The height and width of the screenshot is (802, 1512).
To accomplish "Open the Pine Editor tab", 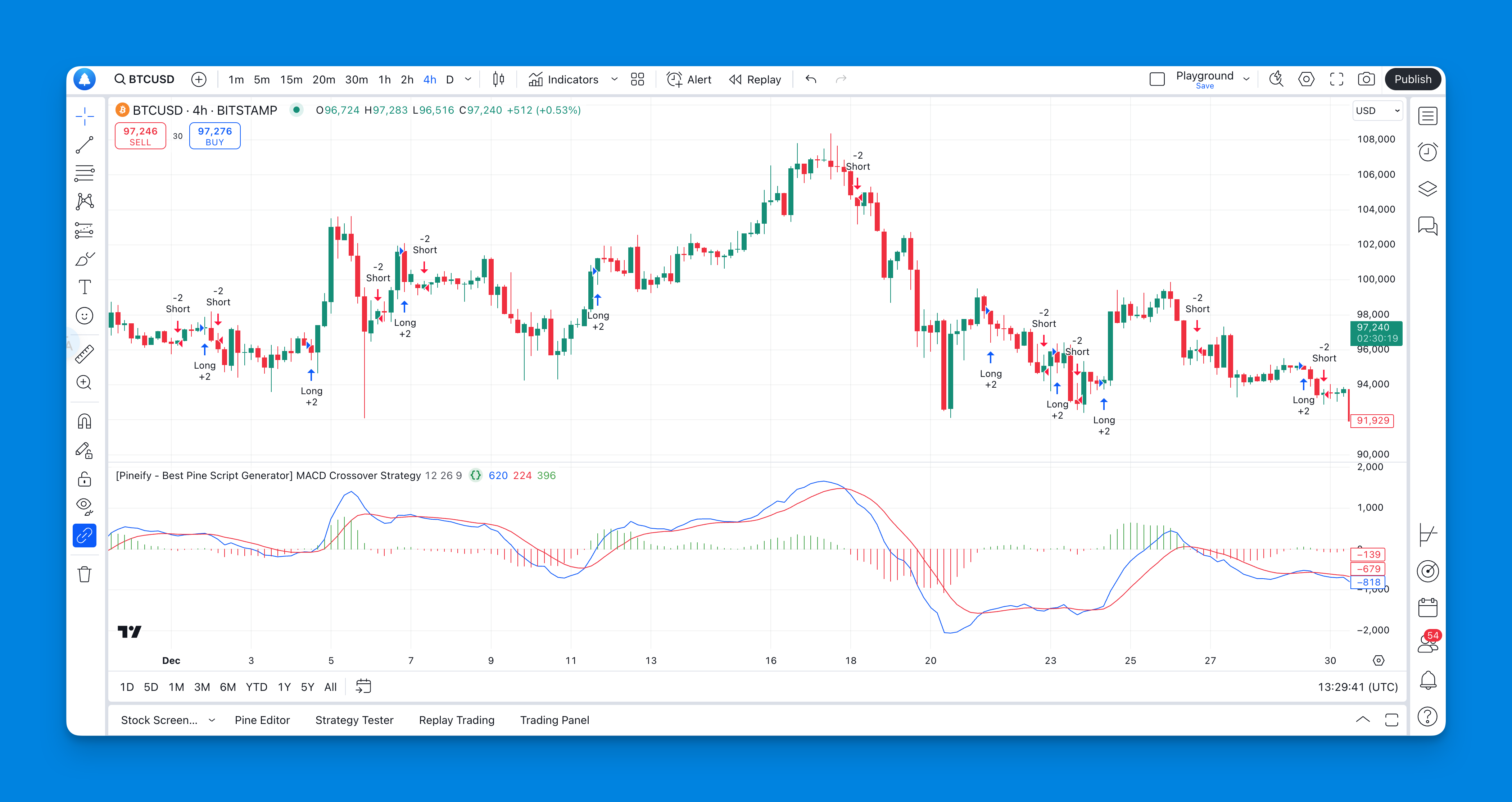I will (x=262, y=720).
